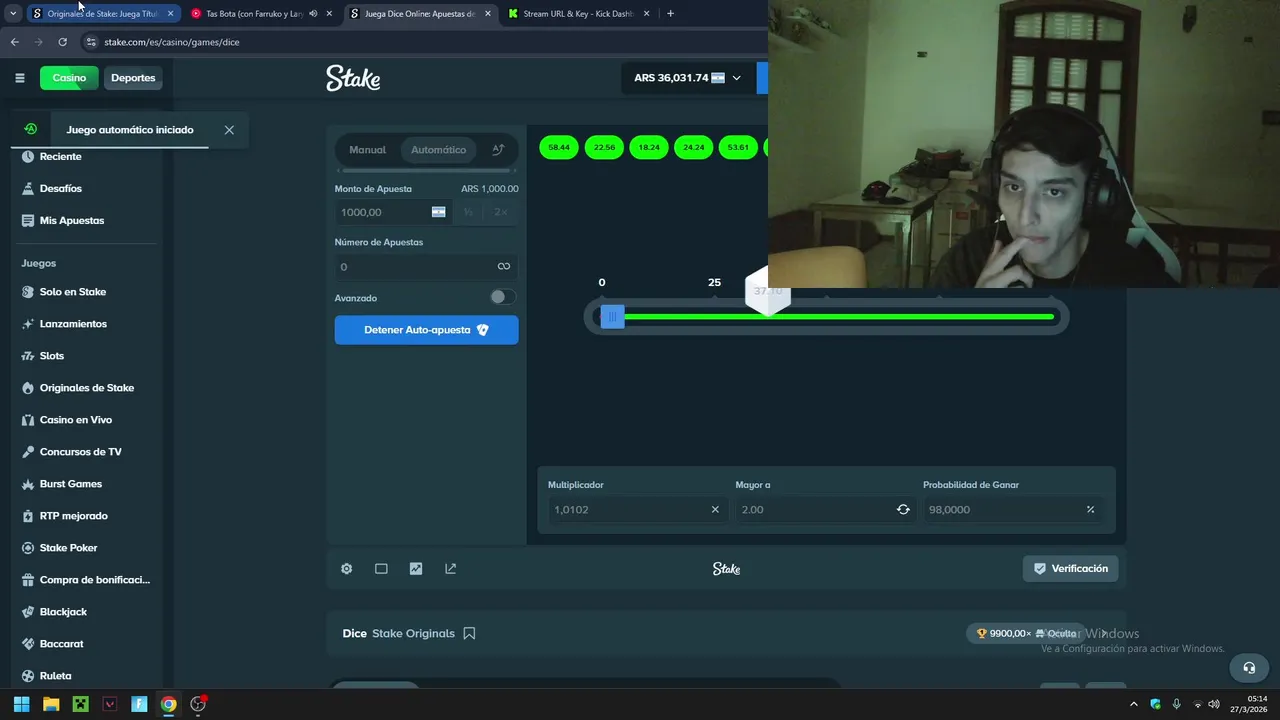The height and width of the screenshot is (720, 1280).
Task: Click the Verificación fairness button
Action: pos(1070,569)
